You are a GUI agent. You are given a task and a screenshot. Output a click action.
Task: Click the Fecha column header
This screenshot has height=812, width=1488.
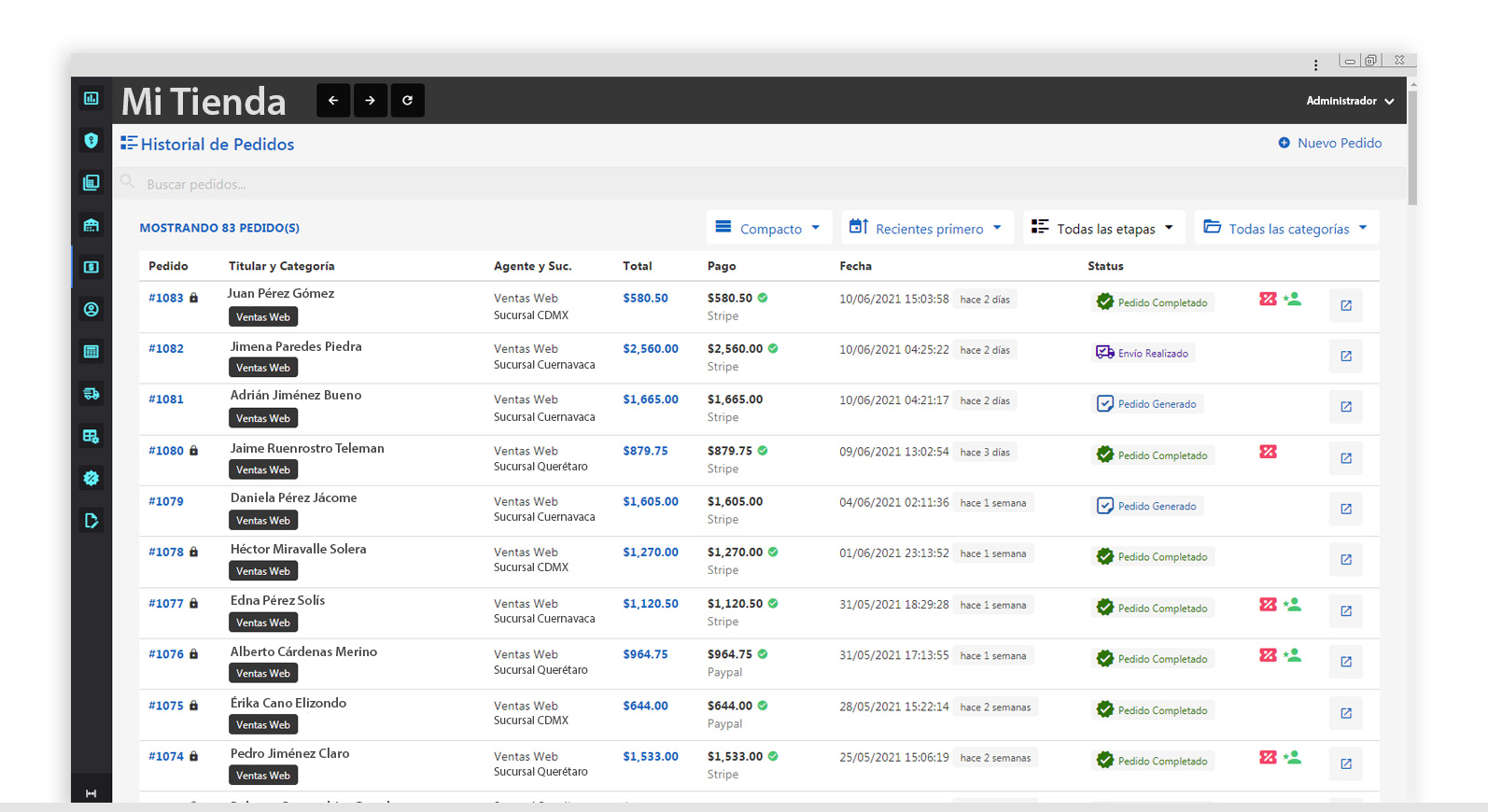[x=855, y=266]
